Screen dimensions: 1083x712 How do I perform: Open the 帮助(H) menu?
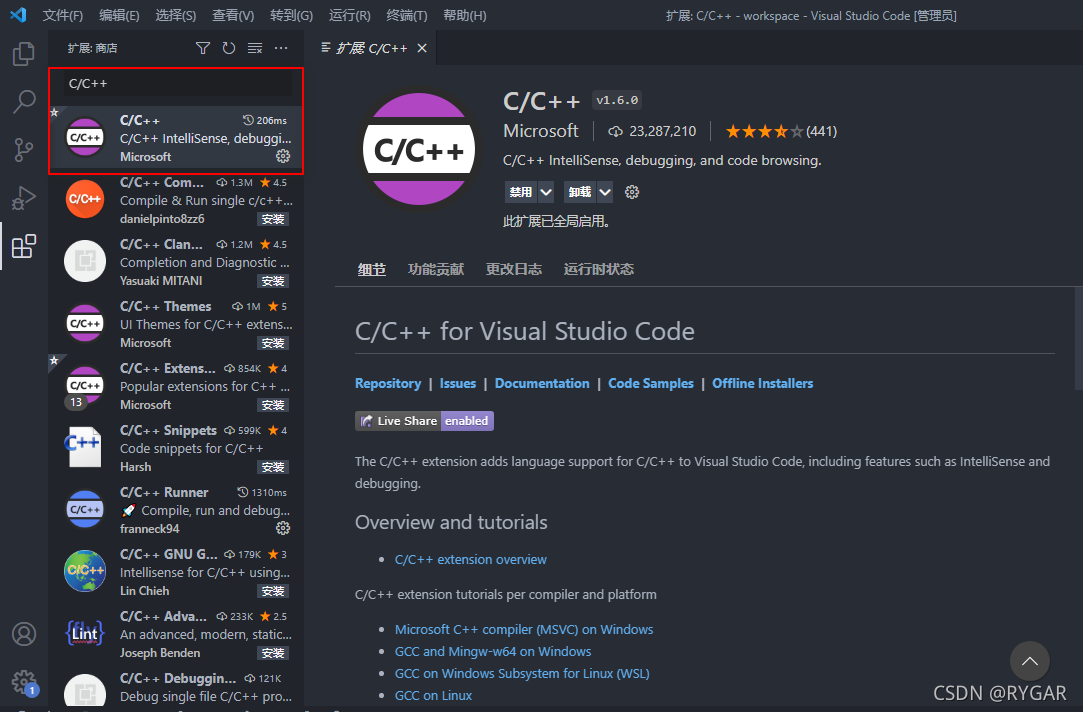[x=465, y=15]
